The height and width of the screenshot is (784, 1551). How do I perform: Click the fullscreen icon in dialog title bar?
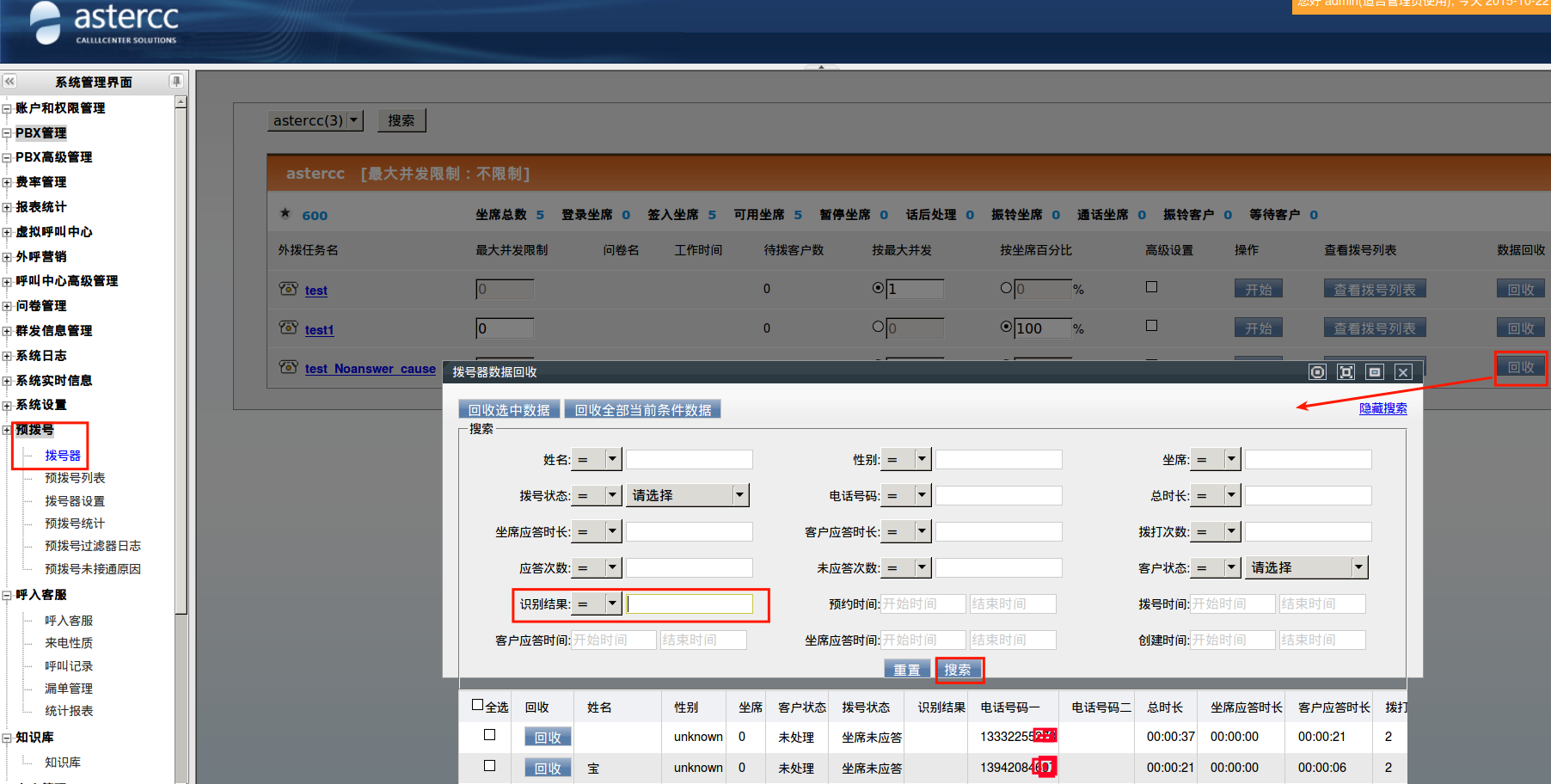coord(1346,372)
